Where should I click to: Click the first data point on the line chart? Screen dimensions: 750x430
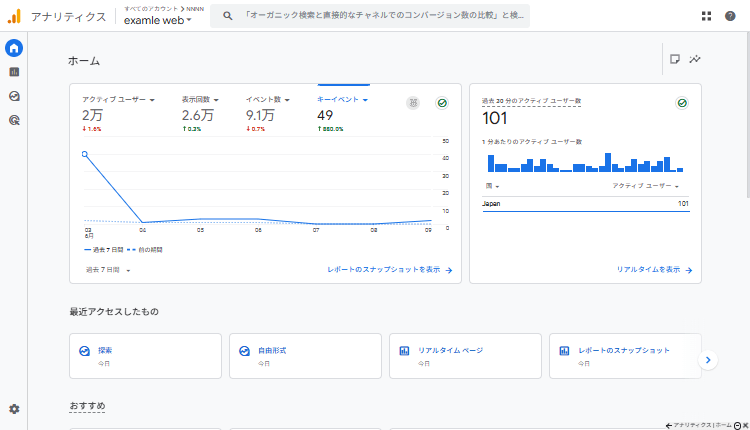coord(85,154)
